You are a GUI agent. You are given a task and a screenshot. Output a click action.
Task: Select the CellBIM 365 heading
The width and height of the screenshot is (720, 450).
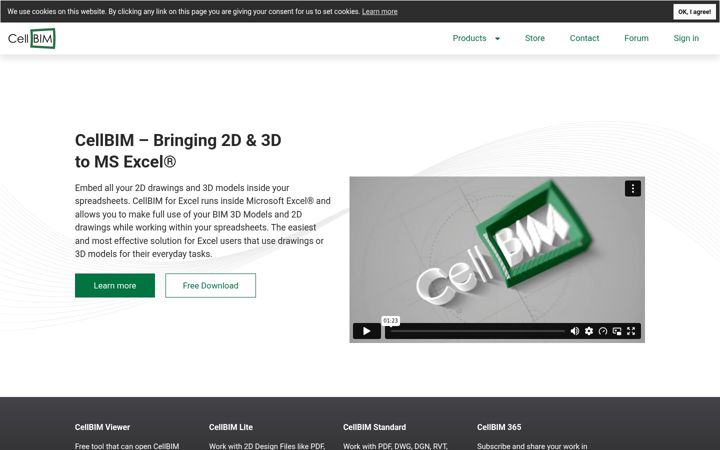click(499, 427)
